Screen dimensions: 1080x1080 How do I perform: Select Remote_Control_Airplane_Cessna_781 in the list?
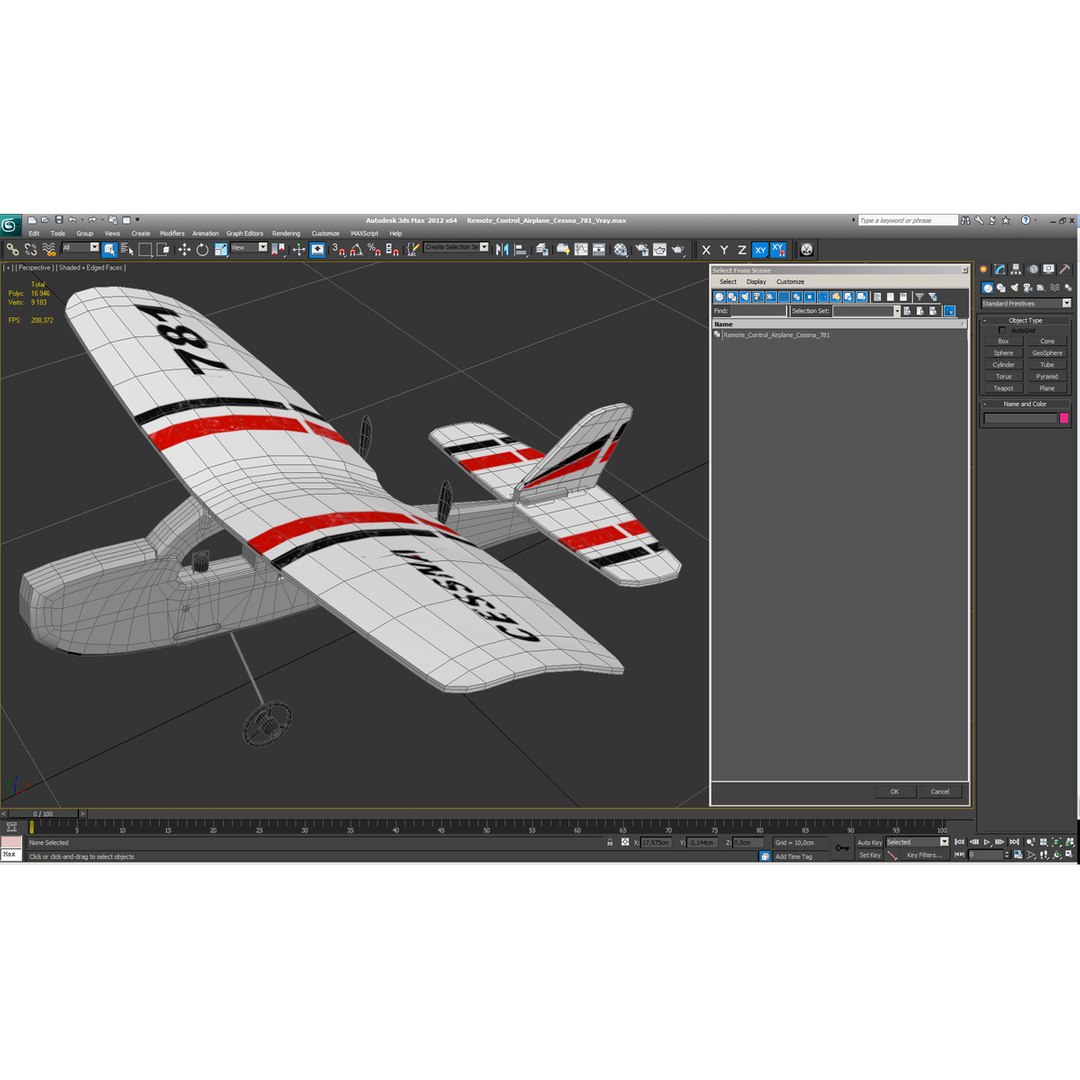click(776, 335)
